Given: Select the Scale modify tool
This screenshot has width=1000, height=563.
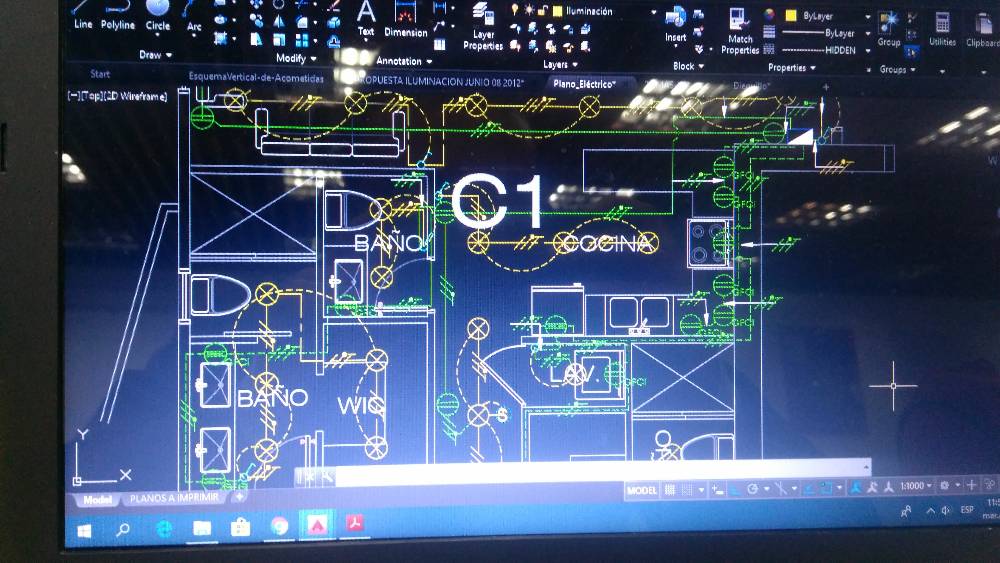Looking at the screenshot, I should pyautogui.click(x=279, y=40).
